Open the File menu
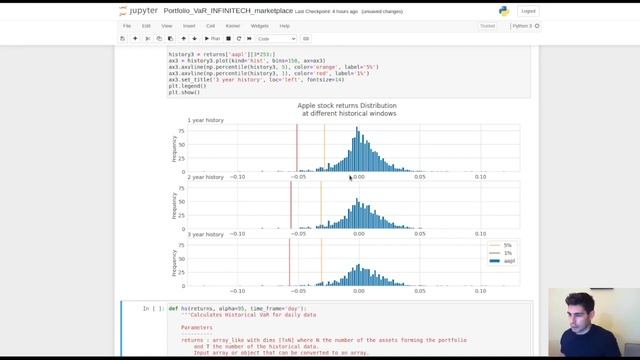640x360 pixels. coord(127,26)
